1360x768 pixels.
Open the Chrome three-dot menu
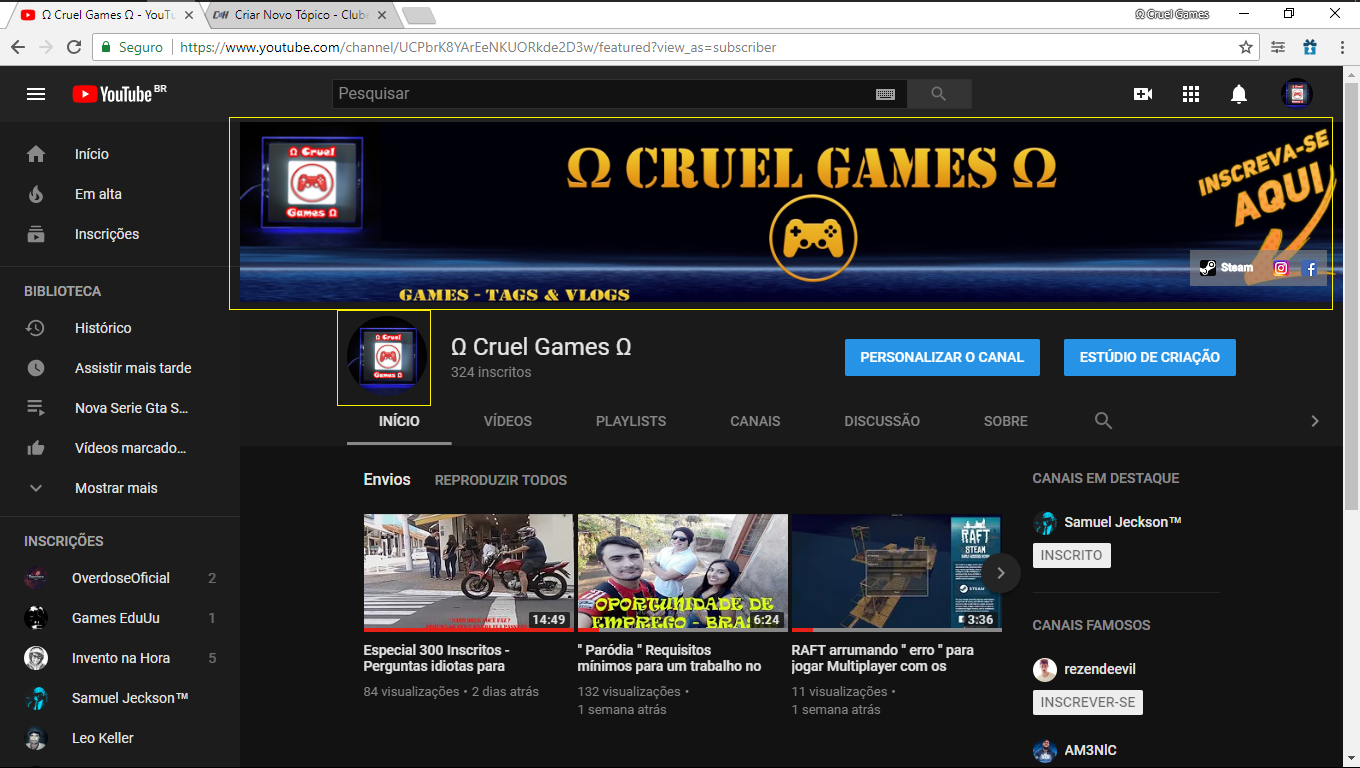click(x=1343, y=47)
